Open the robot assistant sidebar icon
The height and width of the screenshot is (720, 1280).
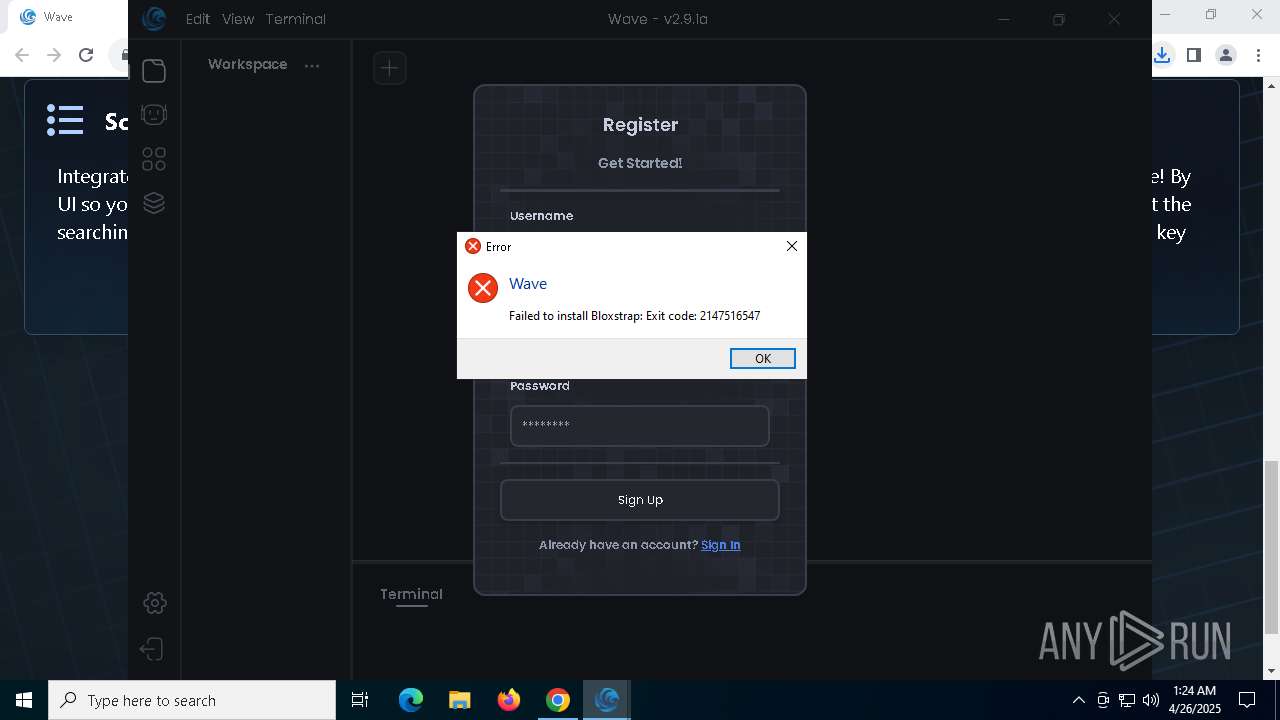pos(154,115)
